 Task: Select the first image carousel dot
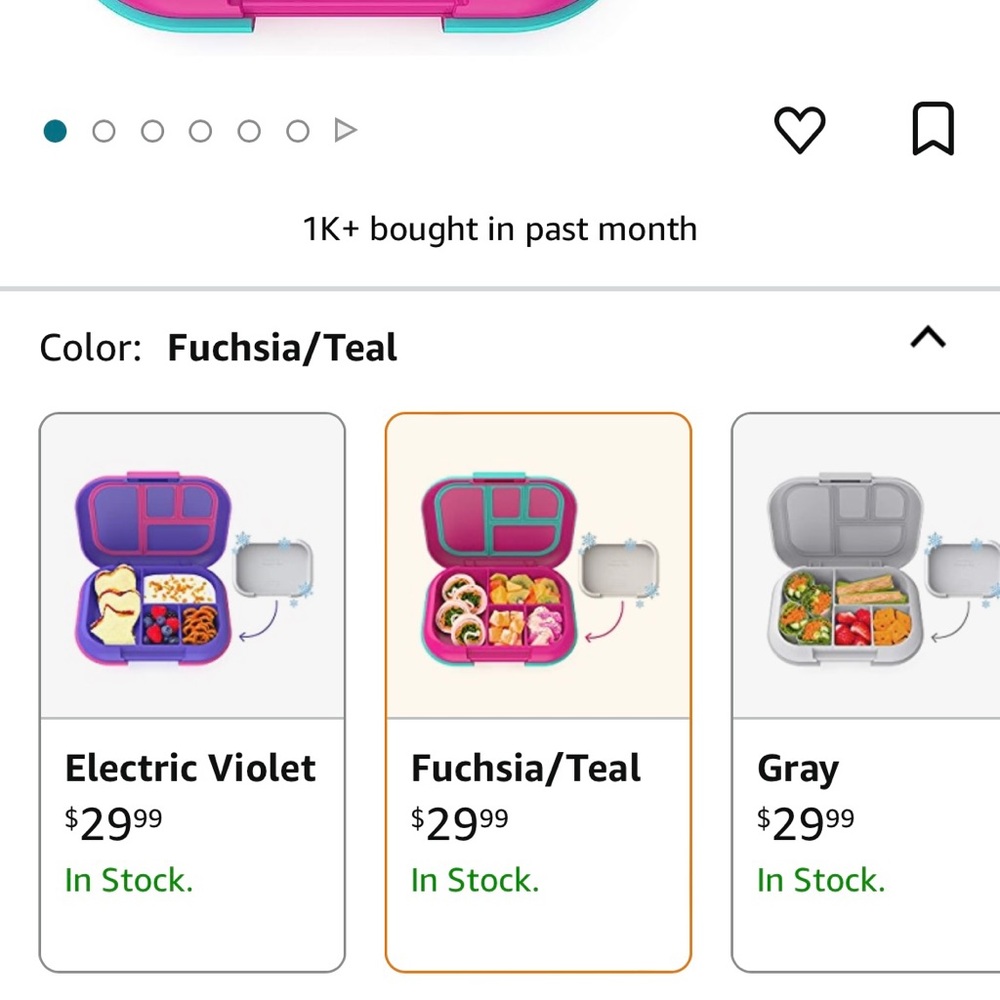[x=55, y=131]
